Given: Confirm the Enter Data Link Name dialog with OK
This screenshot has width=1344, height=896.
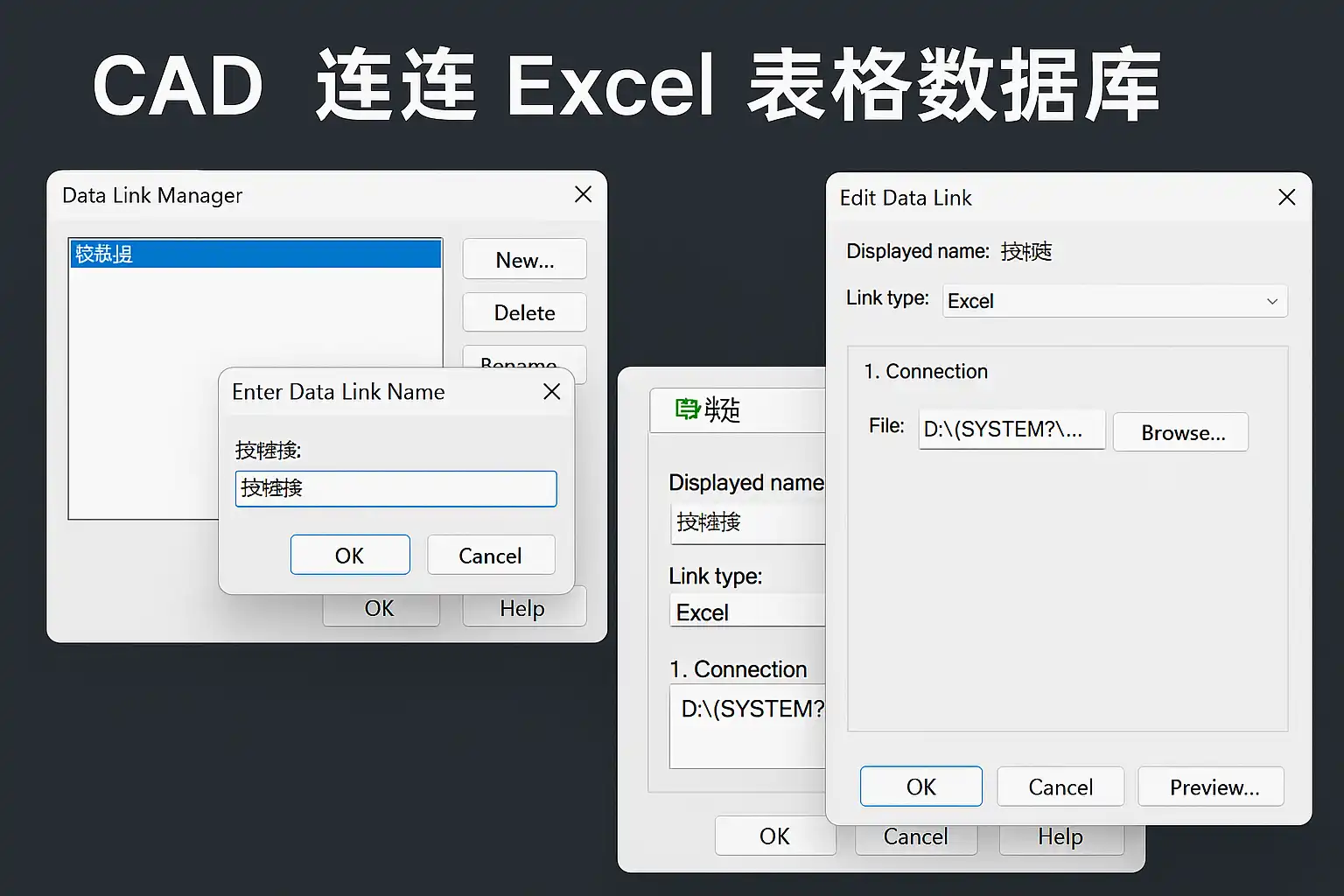Looking at the screenshot, I should pos(350,555).
